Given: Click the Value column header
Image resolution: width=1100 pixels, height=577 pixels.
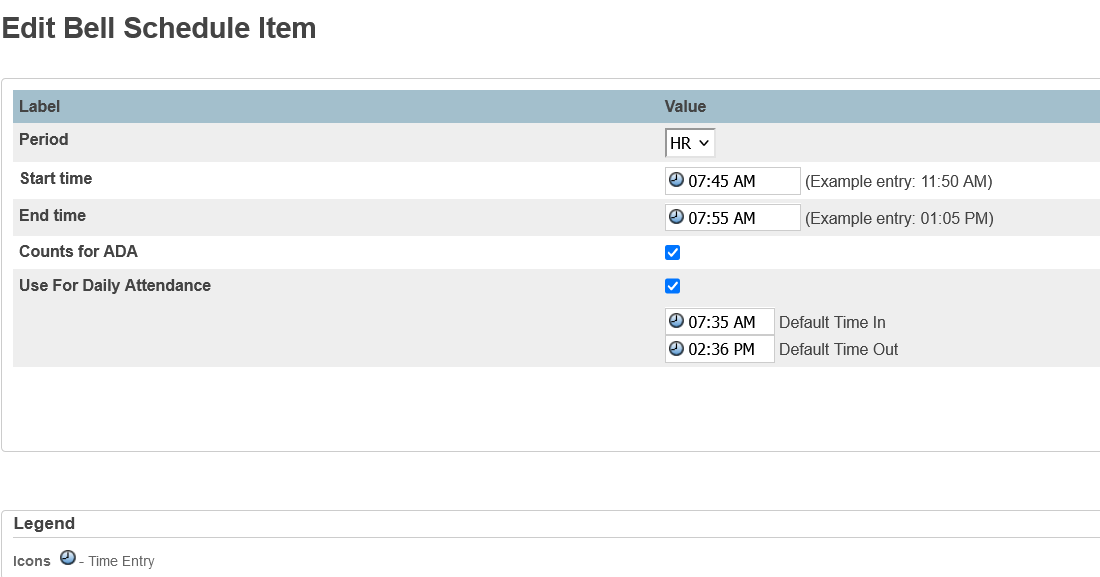Looking at the screenshot, I should [x=685, y=106].
